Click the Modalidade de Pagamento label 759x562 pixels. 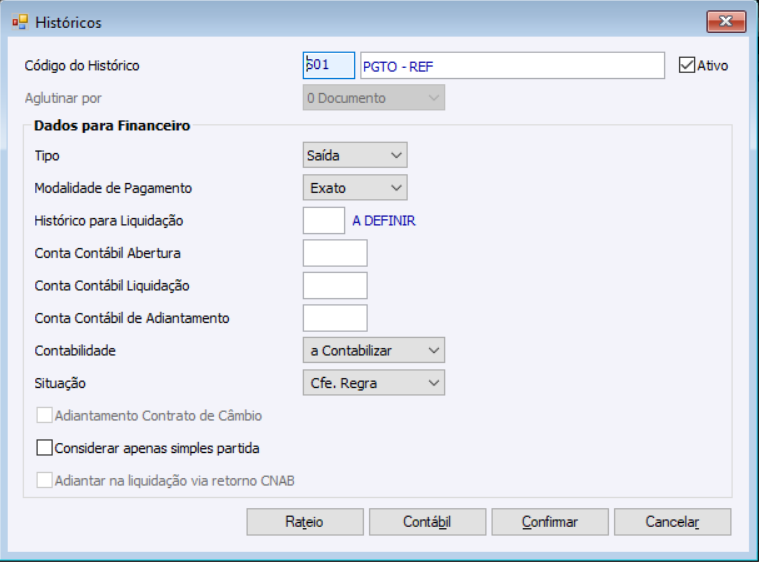[x=113, y=188]
